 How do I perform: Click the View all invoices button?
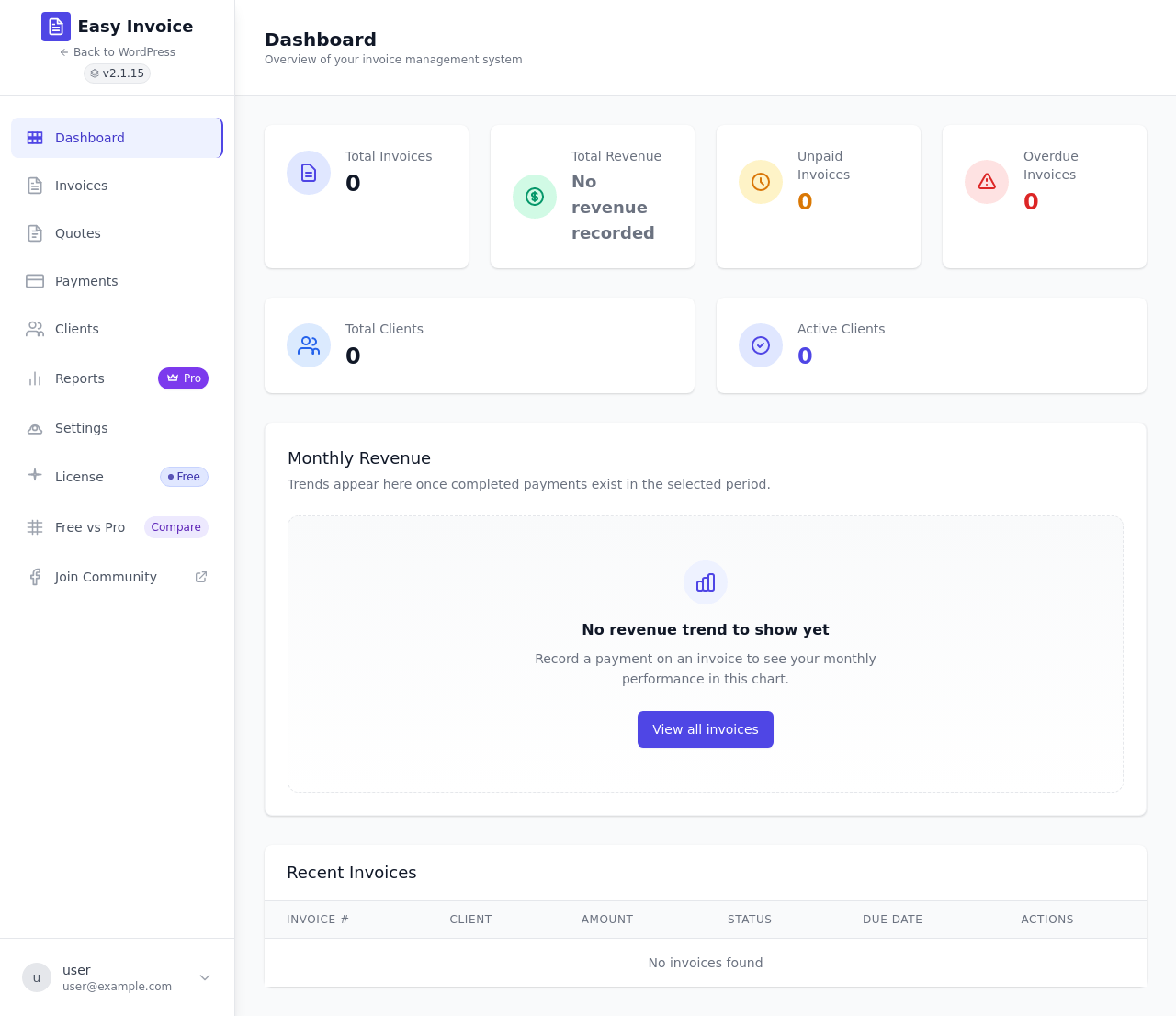[706, 729]
